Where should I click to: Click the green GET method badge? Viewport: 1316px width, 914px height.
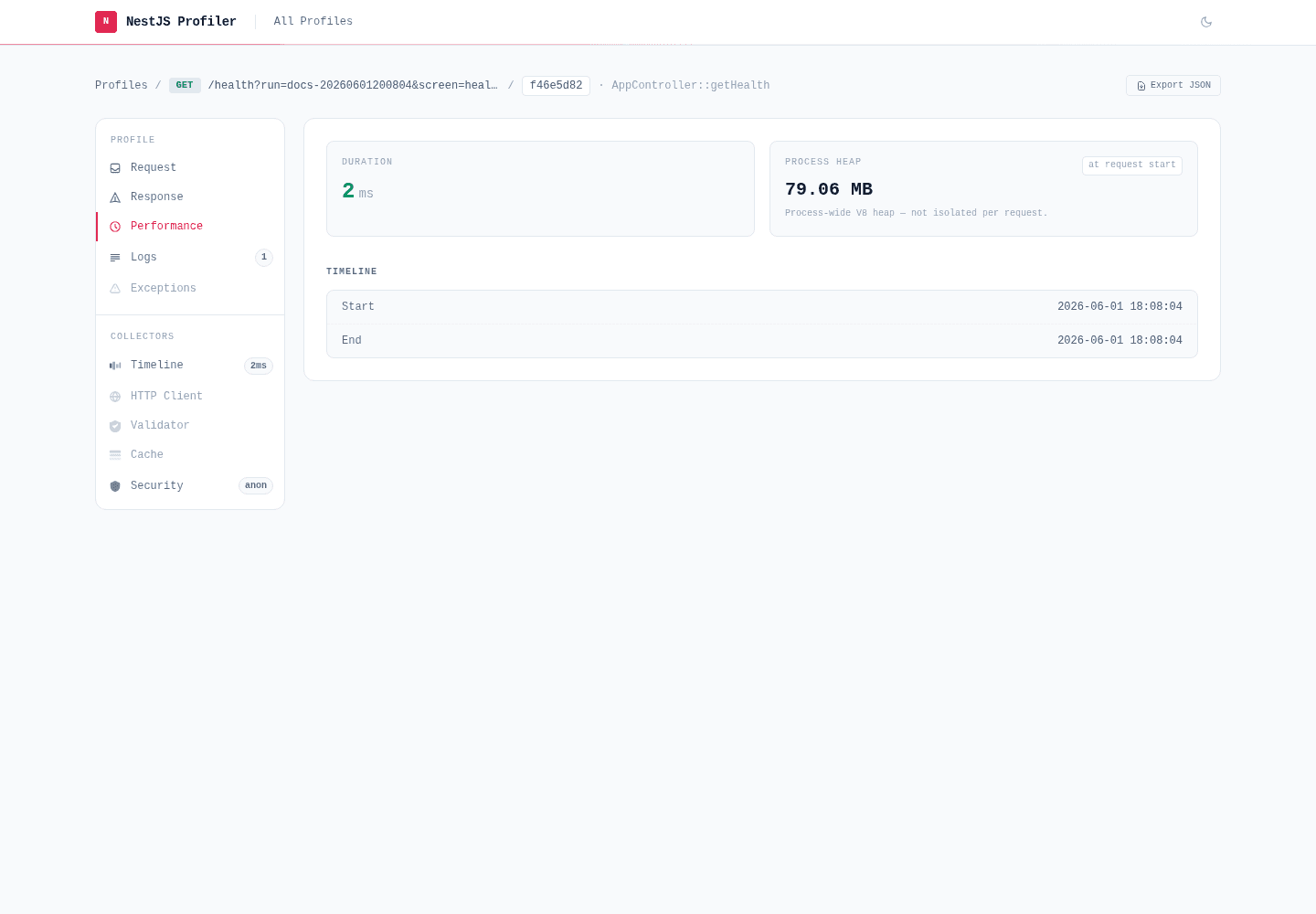point(185,85)
